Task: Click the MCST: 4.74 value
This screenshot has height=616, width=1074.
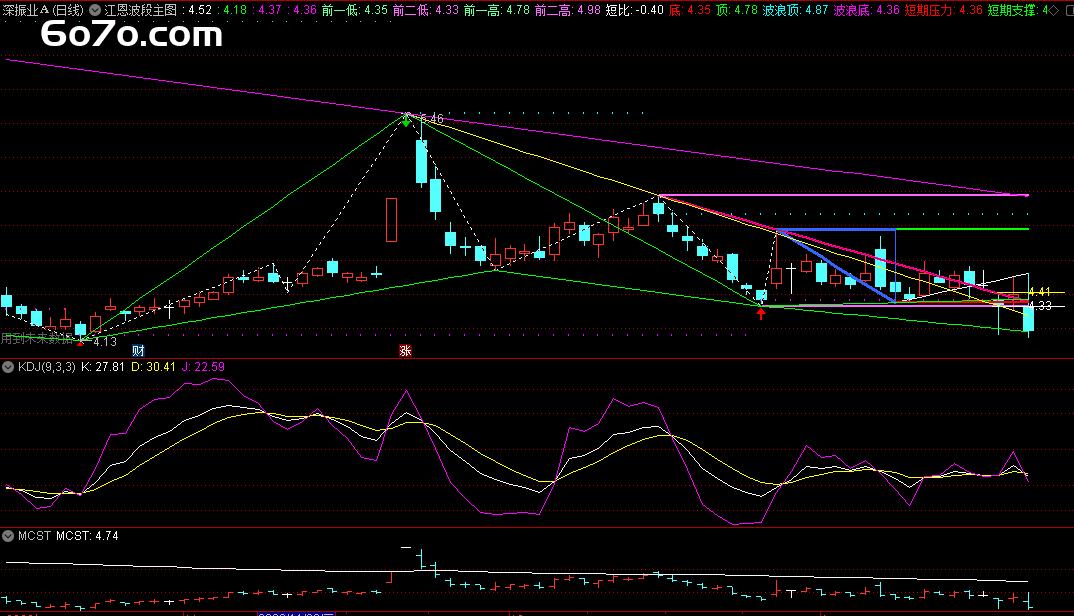Action: 87,536
